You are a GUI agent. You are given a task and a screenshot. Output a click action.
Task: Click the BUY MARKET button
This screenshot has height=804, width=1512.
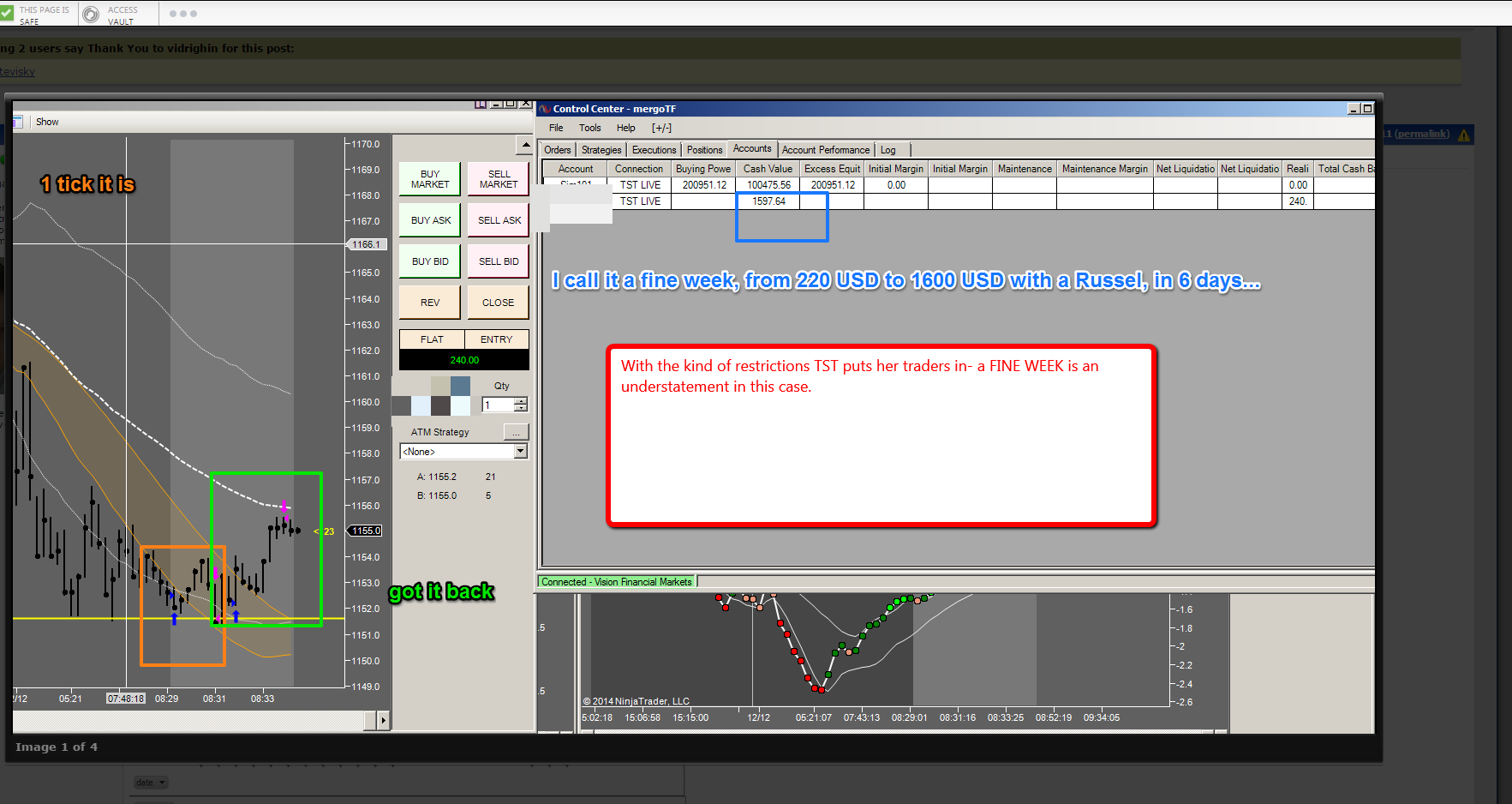430,179
